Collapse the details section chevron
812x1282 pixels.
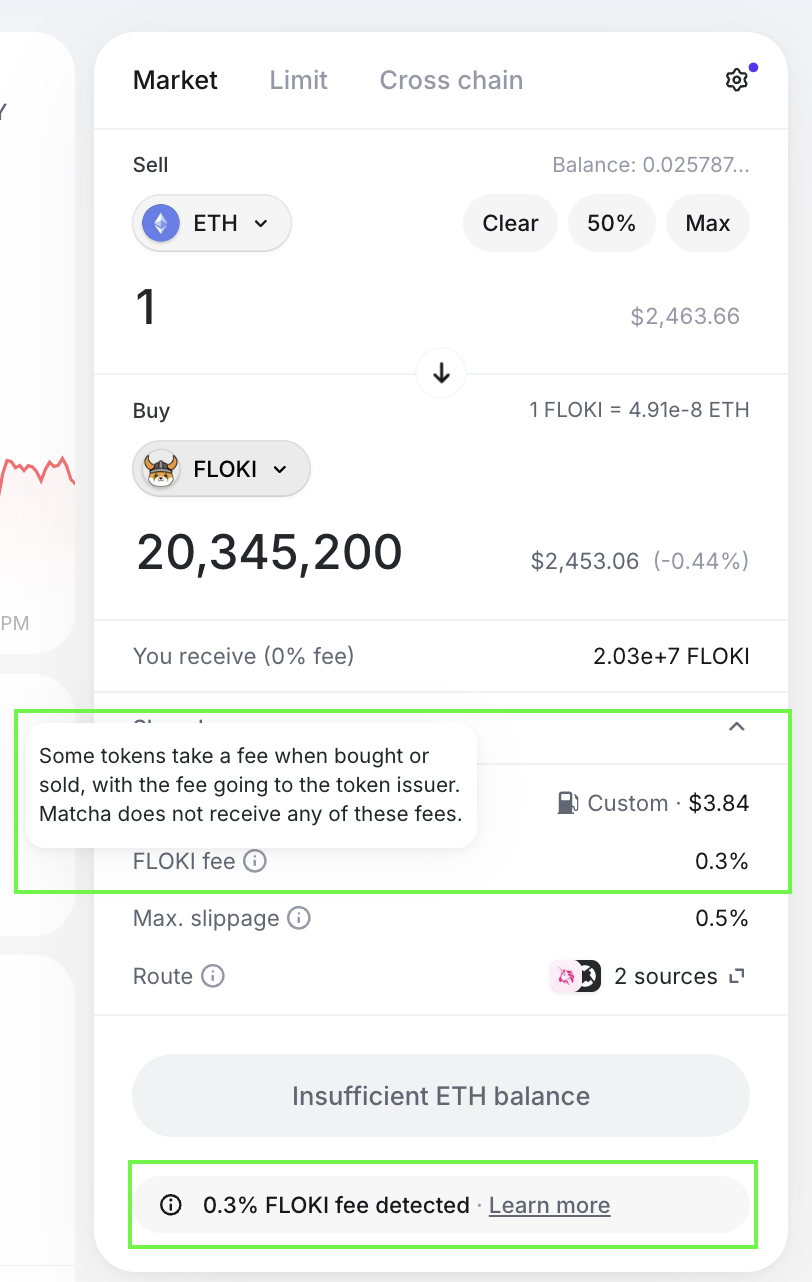click(x=737, y=726)
